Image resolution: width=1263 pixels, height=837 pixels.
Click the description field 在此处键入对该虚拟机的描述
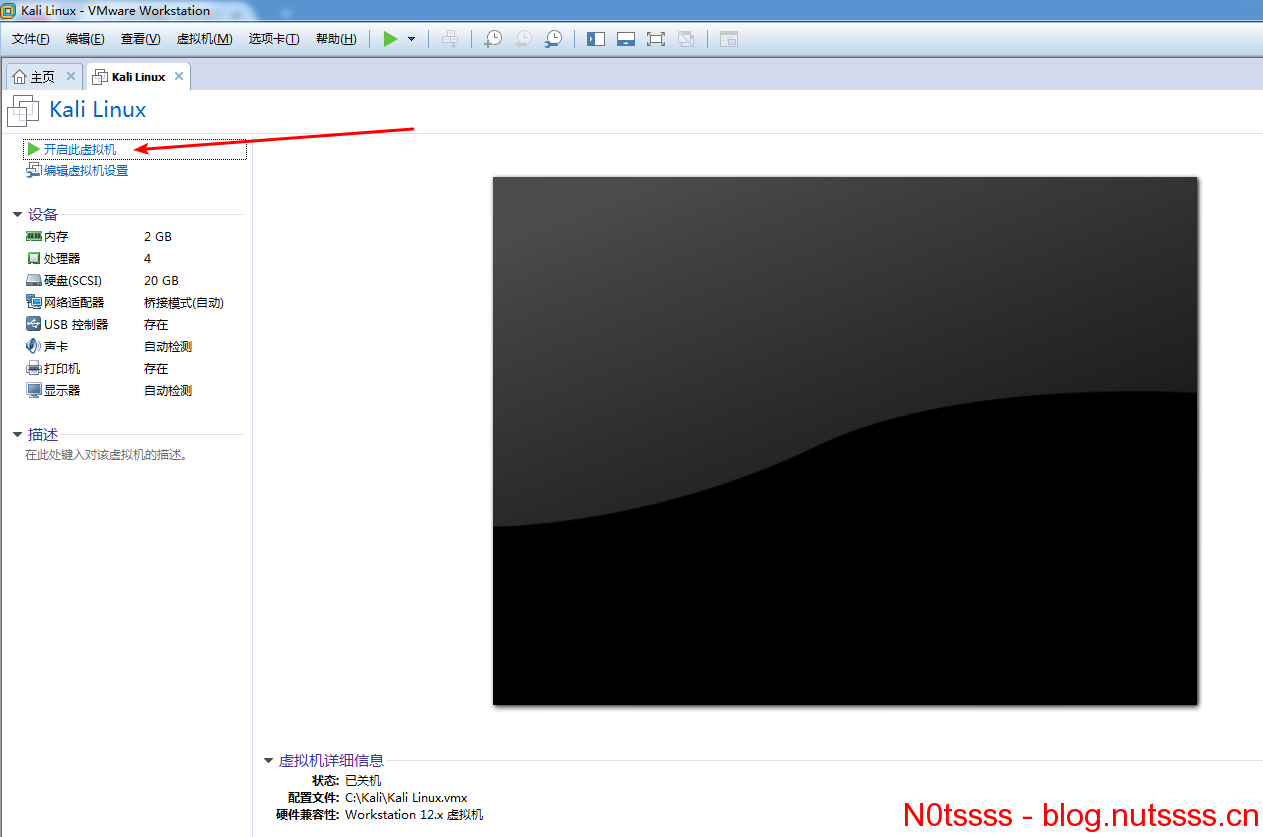pos(107,455)
